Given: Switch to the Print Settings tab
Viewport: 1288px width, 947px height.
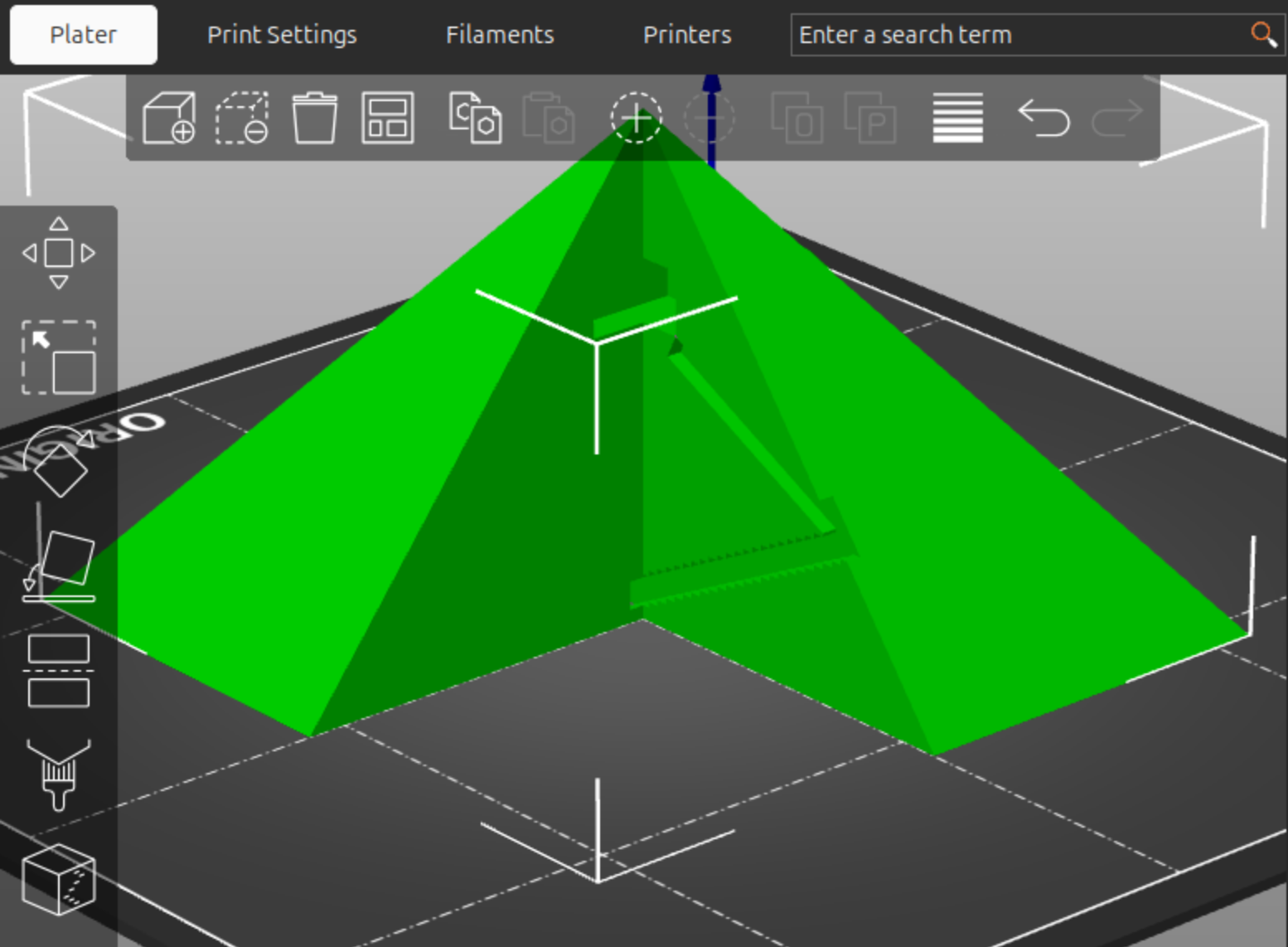Looking at the screenshot, I should tap(282, 34).
